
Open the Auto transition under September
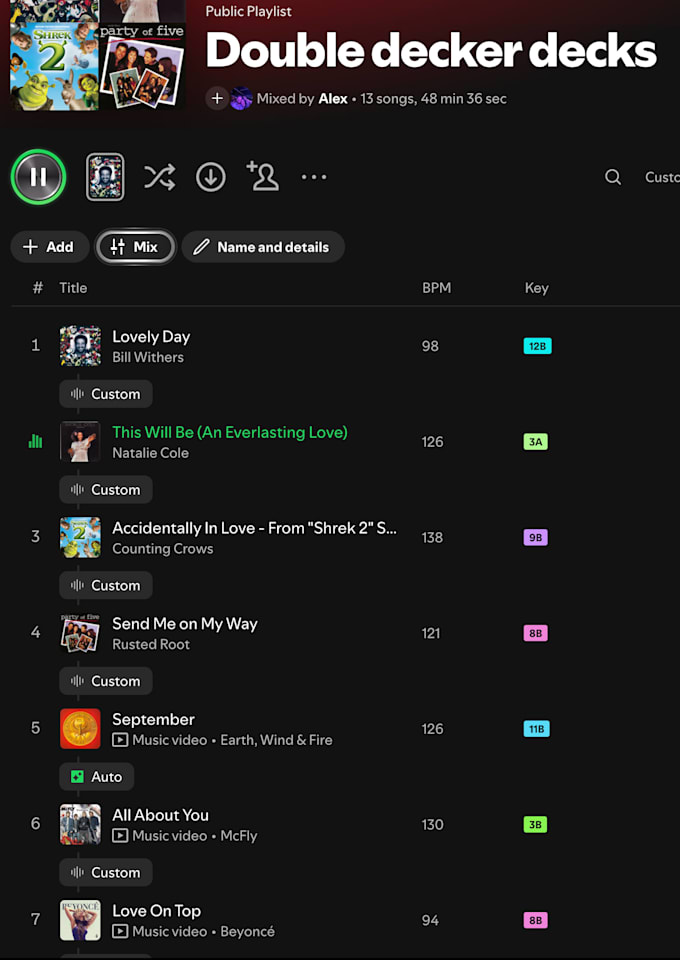[97, 776]
